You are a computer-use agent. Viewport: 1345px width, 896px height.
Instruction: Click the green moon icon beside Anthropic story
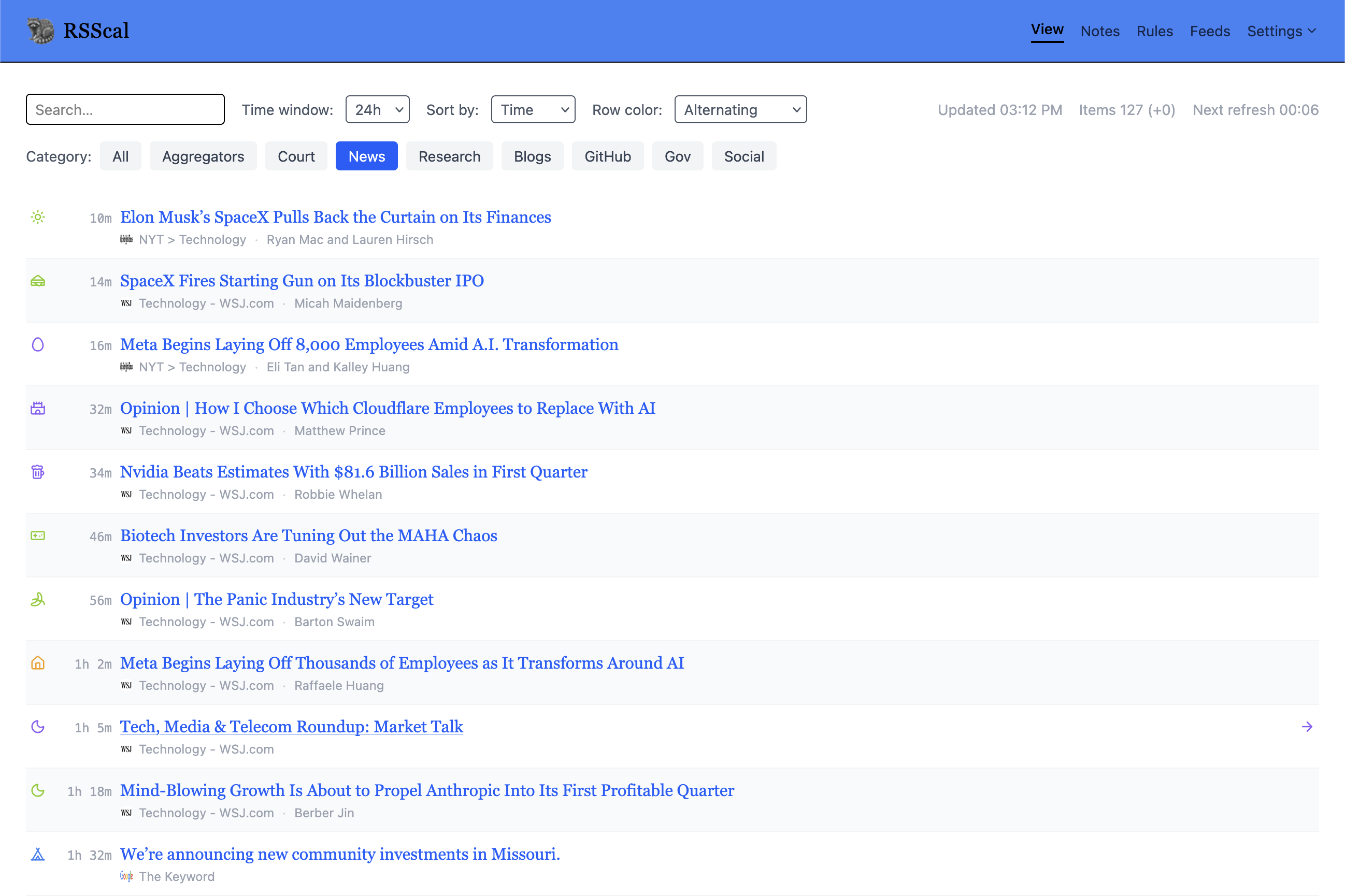click(x=38, y=791)
